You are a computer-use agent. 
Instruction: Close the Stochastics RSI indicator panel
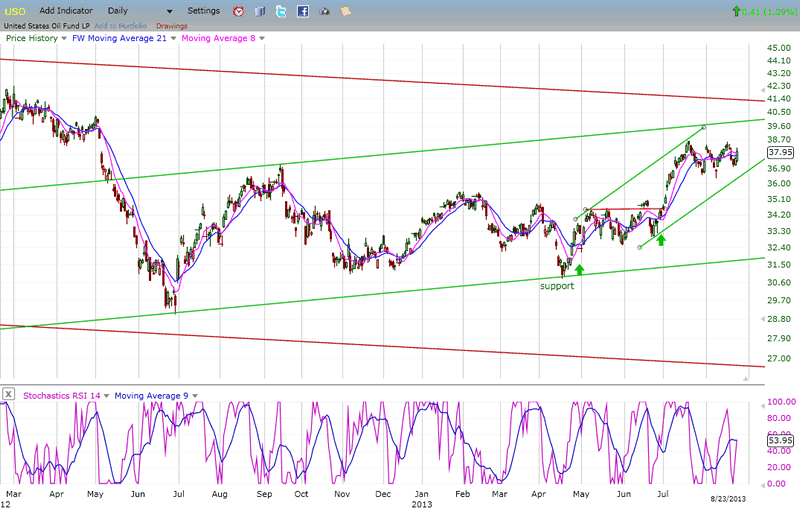(9, 394)
